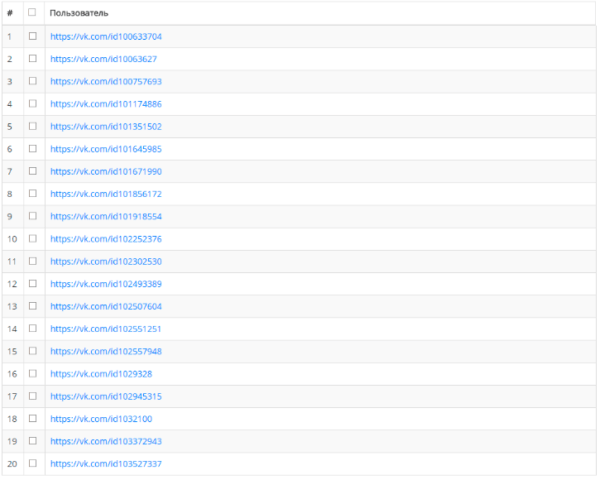Tick the checkbox for row id101645985
Image resolution: width=600 pixels, height=480 pixels.
coord(33,149)
